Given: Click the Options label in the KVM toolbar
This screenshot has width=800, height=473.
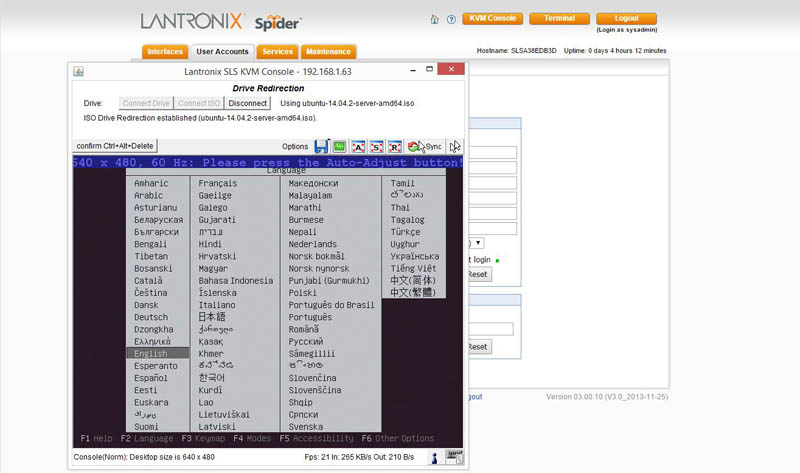Looking at the screenshot, I should coord(295,147).
